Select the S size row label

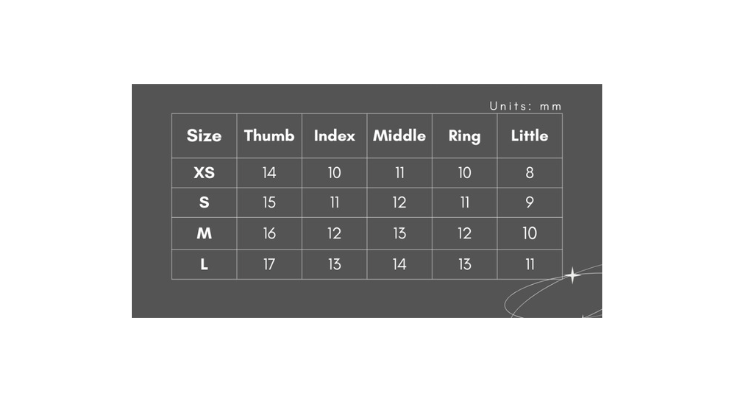[204, 203]
